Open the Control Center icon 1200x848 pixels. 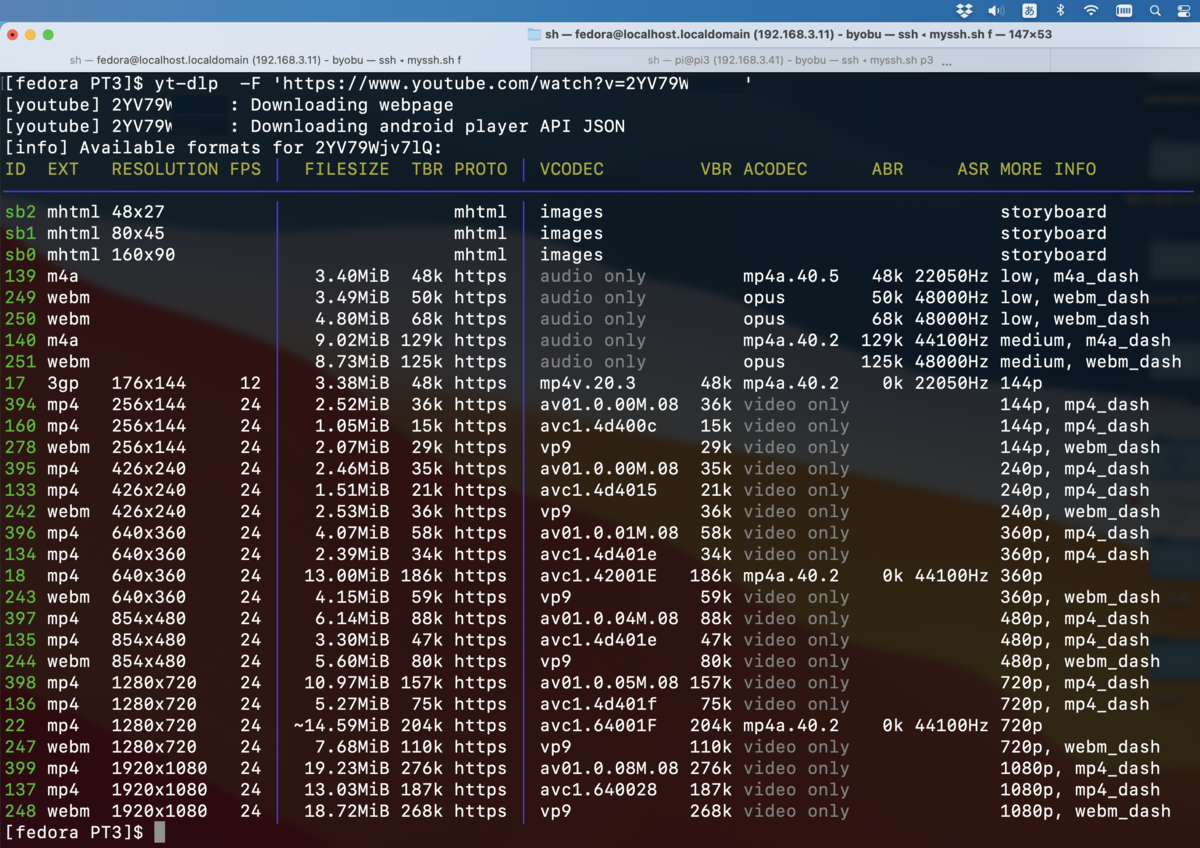click(1183, 10)
